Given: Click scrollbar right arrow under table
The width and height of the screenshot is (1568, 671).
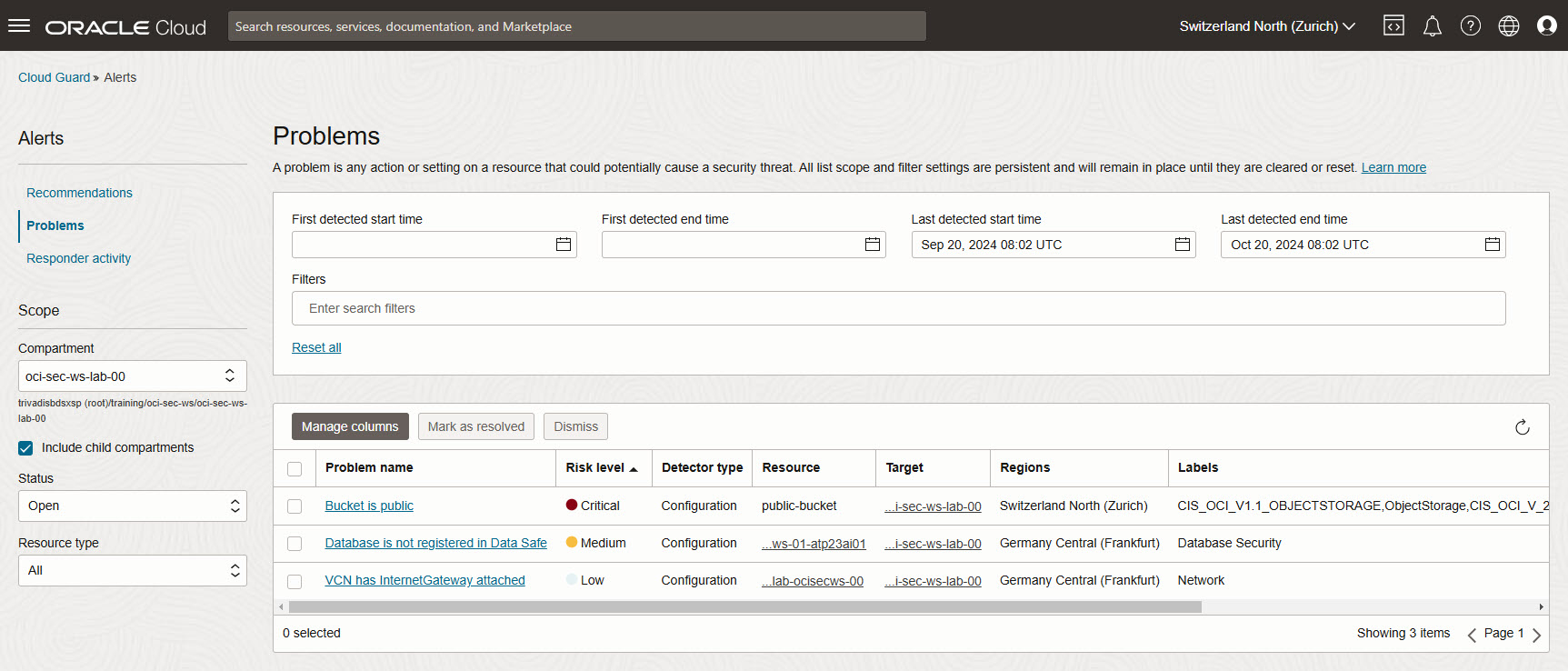Looking at the screenshot, I should click(1541, 606).
